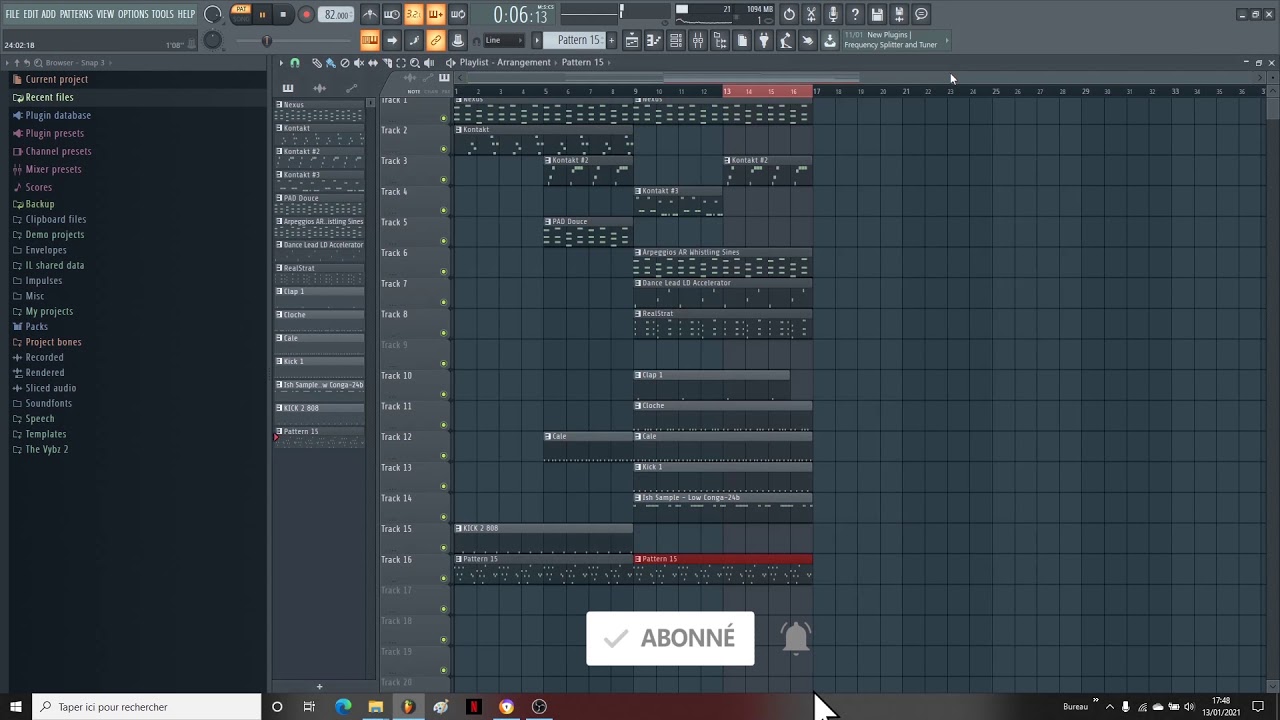Image resolution: width=1280 pixels, height=720 pixels.
Task: Select the playlist Draw pencil tool
Action: point(317,63)
